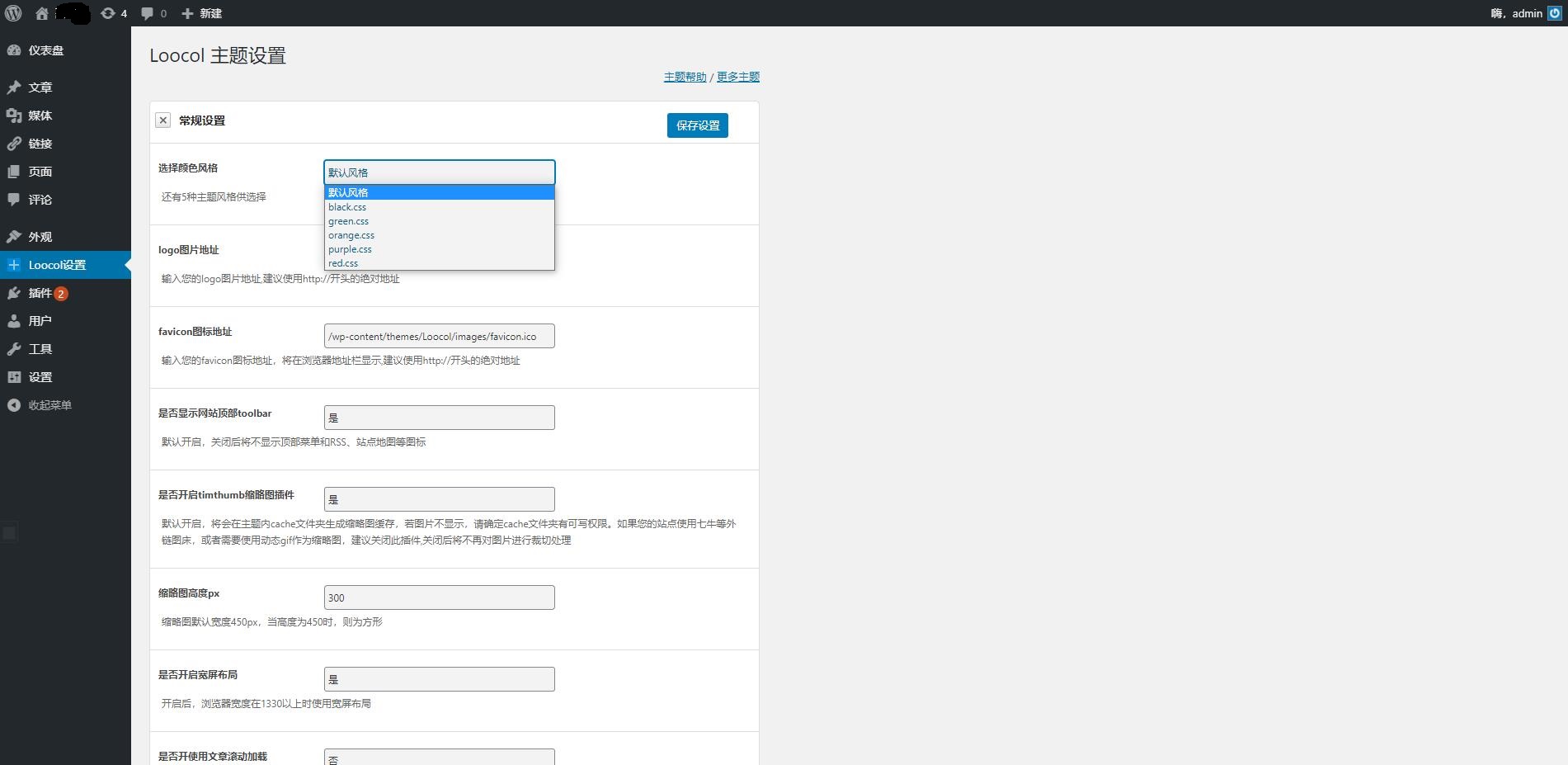Viewport: 1568px width, 765px height.
Task: Click the 保存设置 button
Action: click(x=698, y=125)
